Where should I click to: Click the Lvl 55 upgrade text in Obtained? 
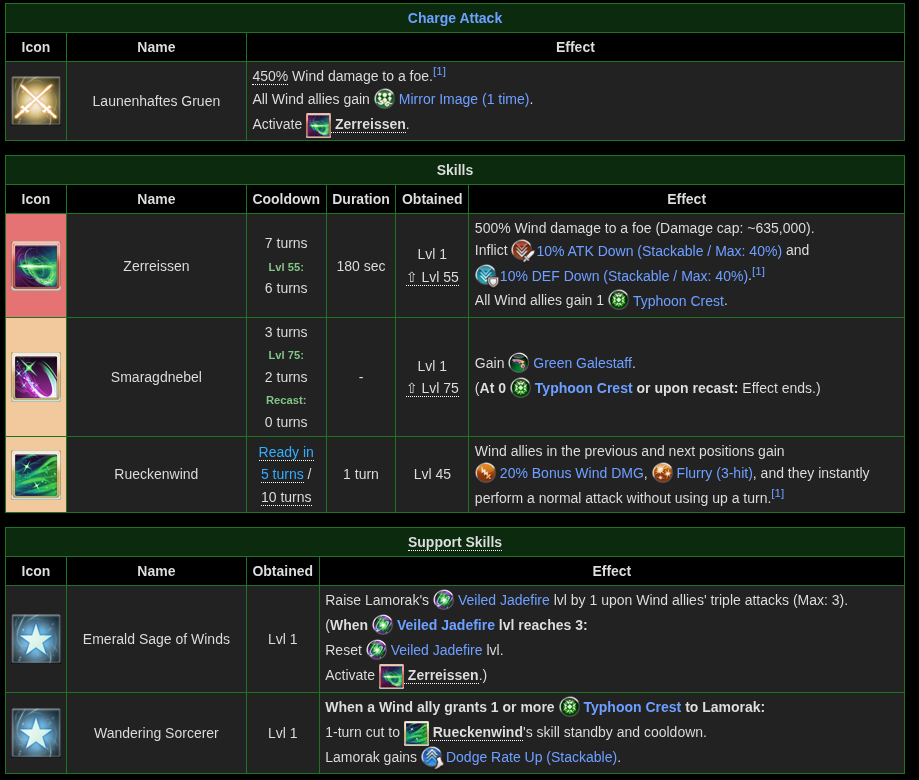click(x=433, y=277)
